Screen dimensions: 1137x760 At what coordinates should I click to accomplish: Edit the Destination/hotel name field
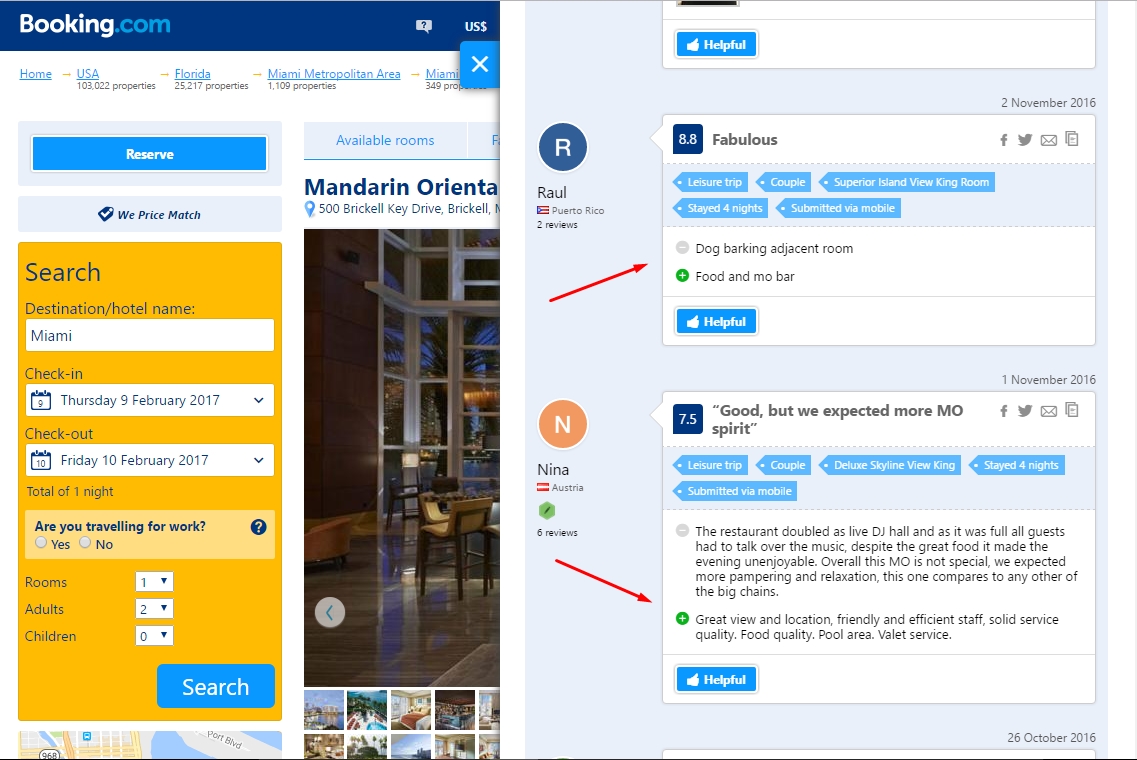click(149, 335)
